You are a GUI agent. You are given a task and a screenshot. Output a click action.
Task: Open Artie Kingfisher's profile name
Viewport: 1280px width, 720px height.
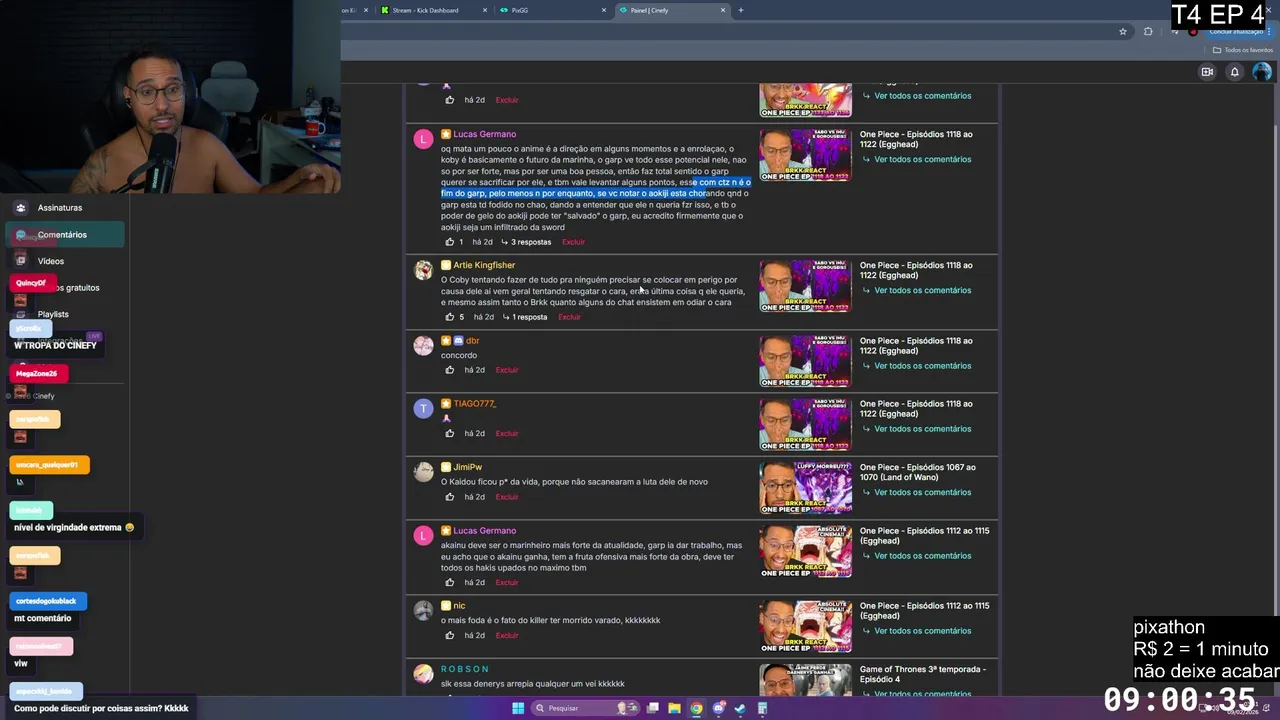tap(484, 265)
